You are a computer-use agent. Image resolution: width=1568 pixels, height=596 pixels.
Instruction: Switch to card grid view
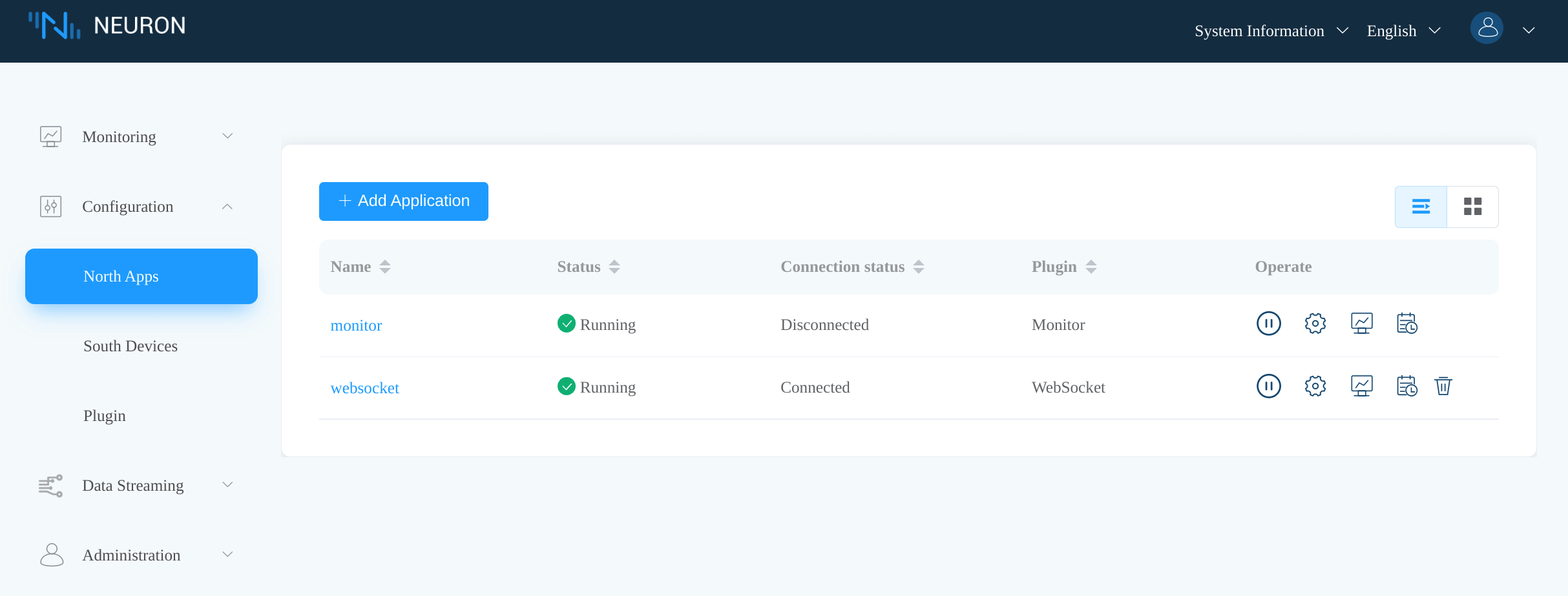click(x=1473, y=207)
